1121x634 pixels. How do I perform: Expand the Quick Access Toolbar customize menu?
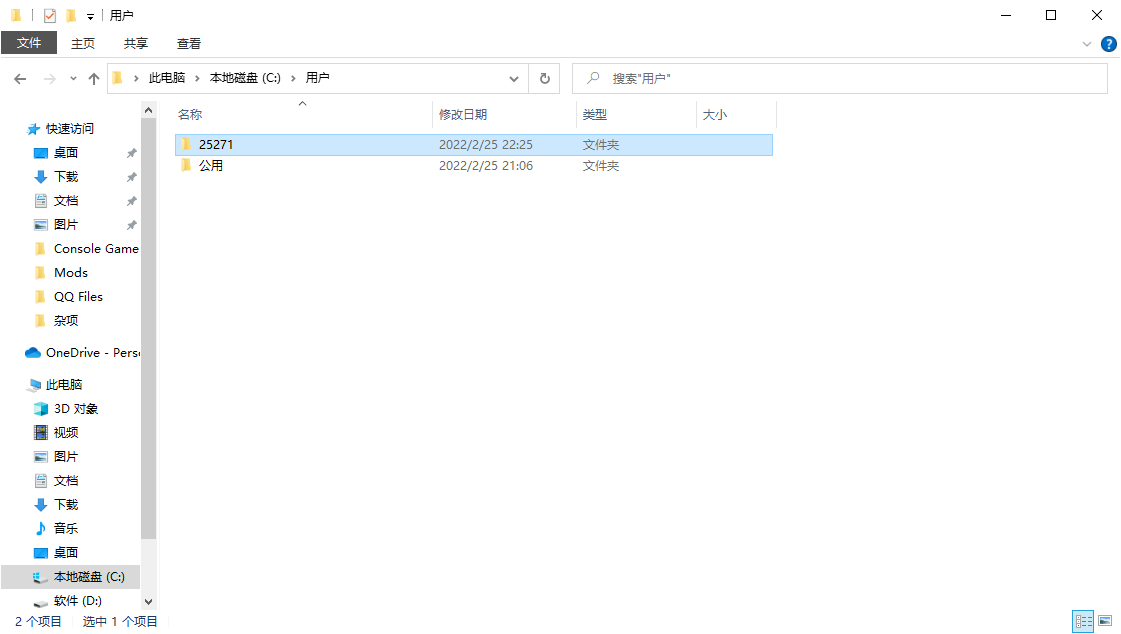(89, 14)
